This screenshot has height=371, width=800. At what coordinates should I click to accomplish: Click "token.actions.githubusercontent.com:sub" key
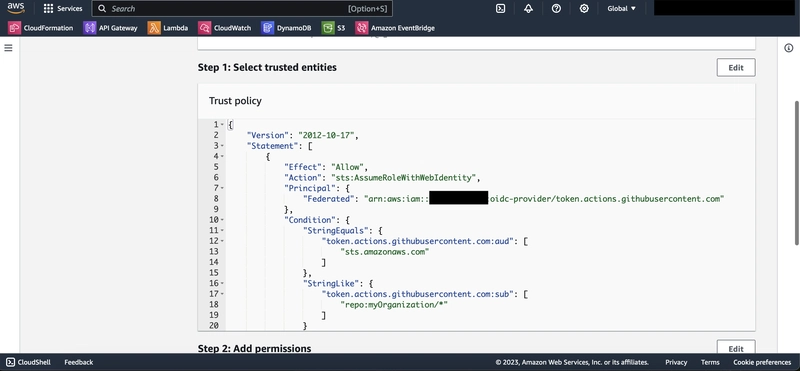tap(416, 294)
